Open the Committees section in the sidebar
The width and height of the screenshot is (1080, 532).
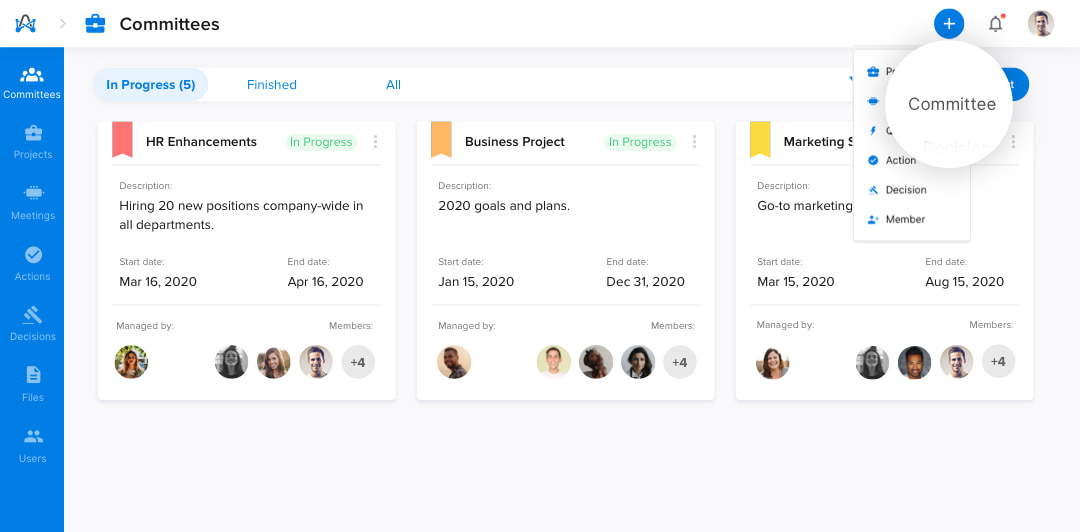click(32, 84)
